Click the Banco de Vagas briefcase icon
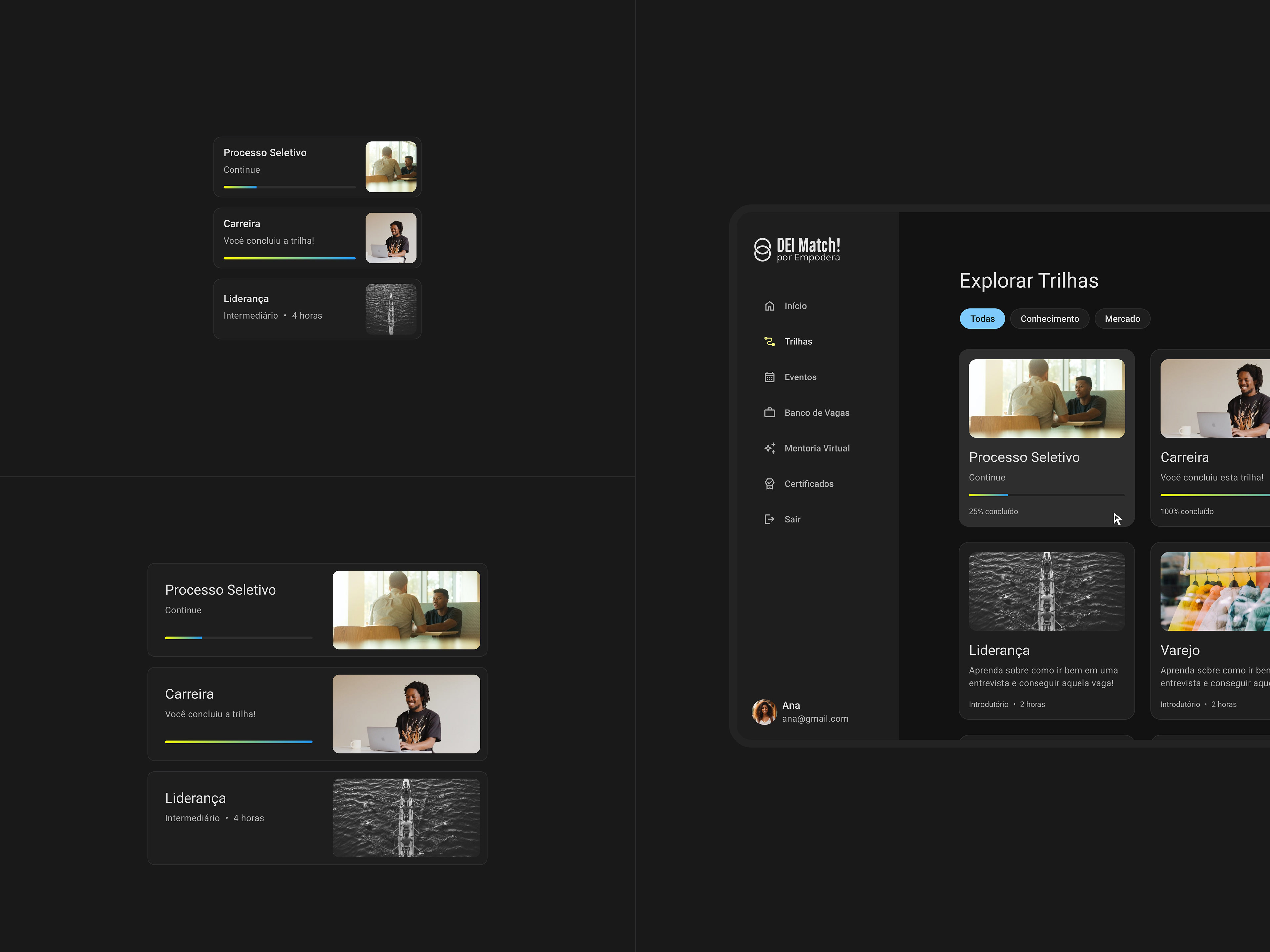The height and width of the screenshot is (952, 1270). coord(769,413)
